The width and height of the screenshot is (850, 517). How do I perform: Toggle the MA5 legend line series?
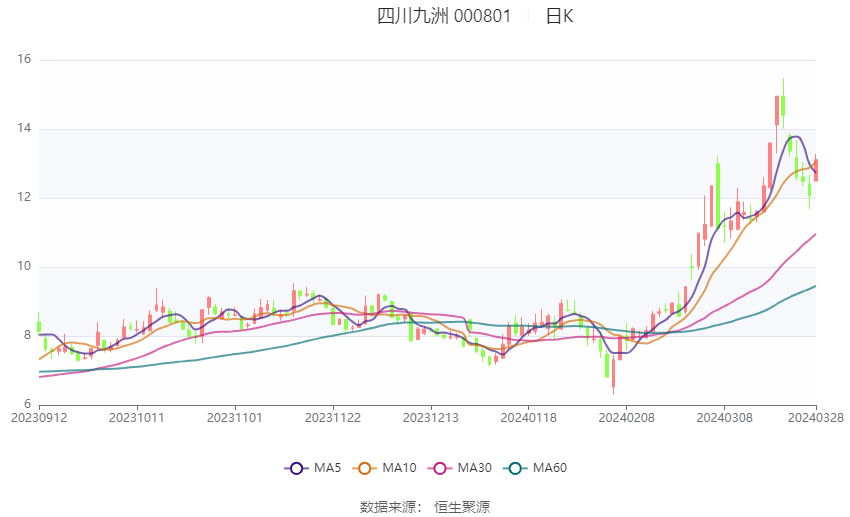click(x=313, y=468)
